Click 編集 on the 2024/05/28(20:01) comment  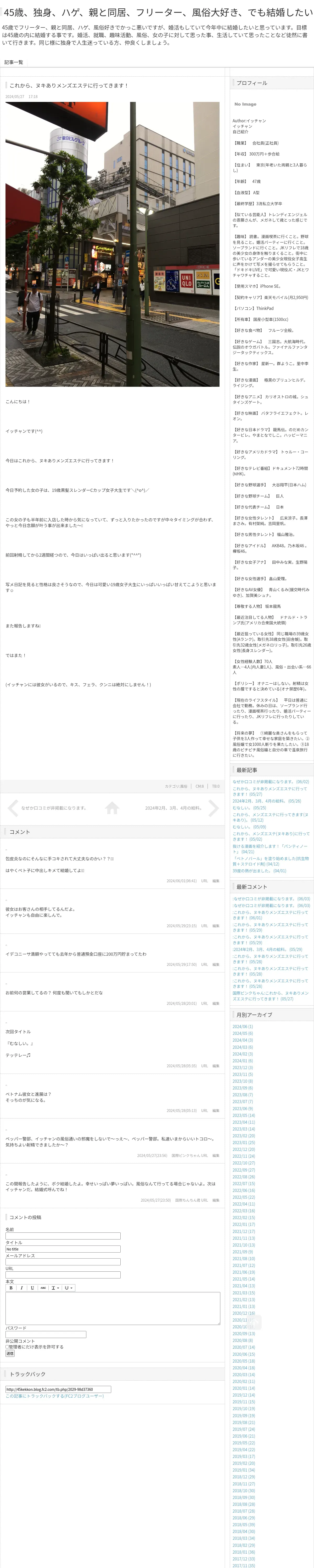pyautogui.click(x=216, y=1004)
